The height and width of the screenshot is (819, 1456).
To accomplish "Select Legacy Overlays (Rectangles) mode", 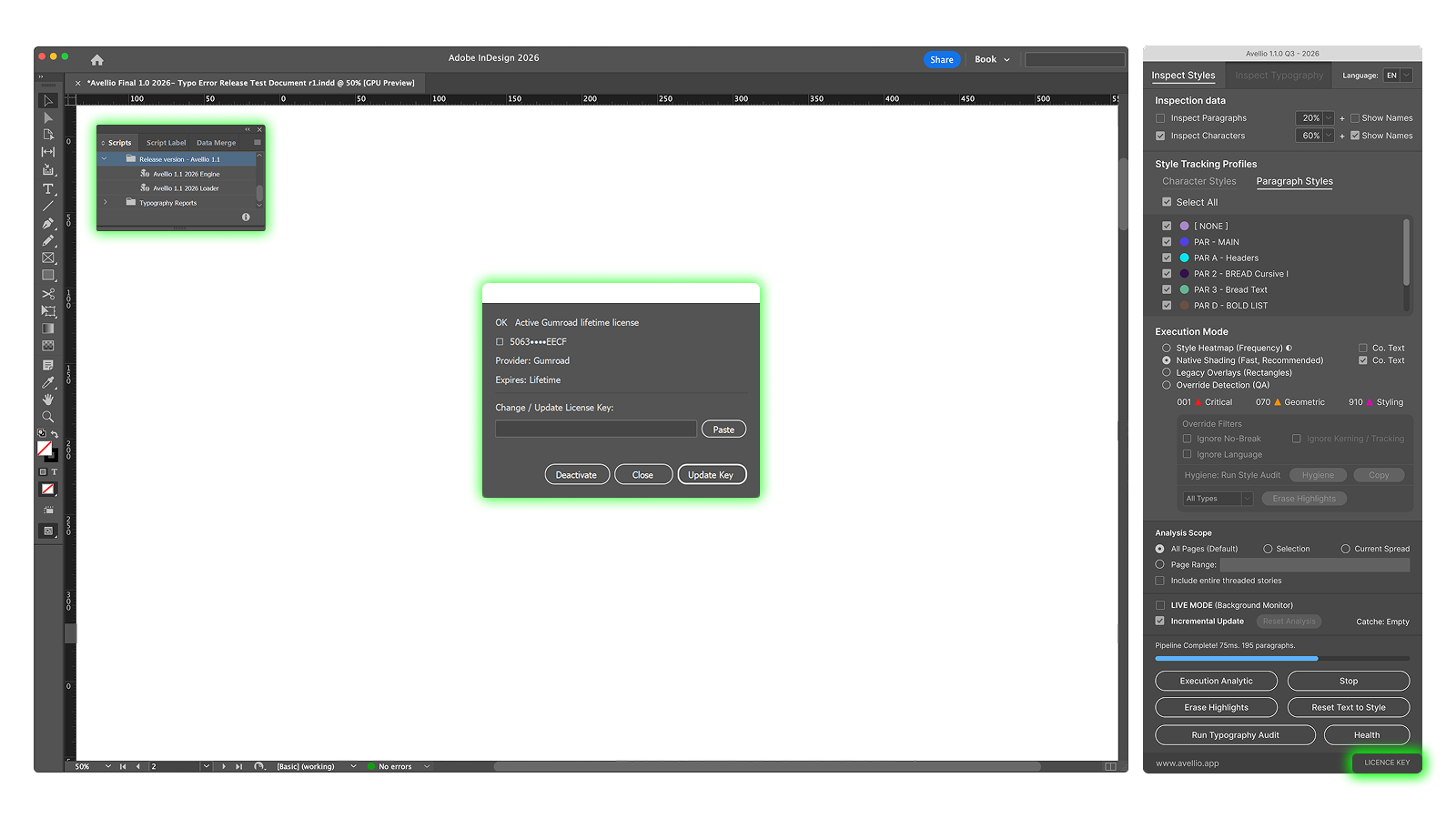I will [x=1167, y=372].
